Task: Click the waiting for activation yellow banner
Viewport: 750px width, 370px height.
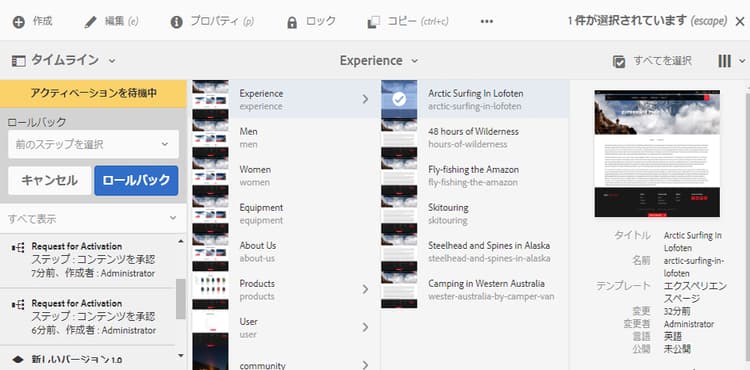Action: [93, 94]
